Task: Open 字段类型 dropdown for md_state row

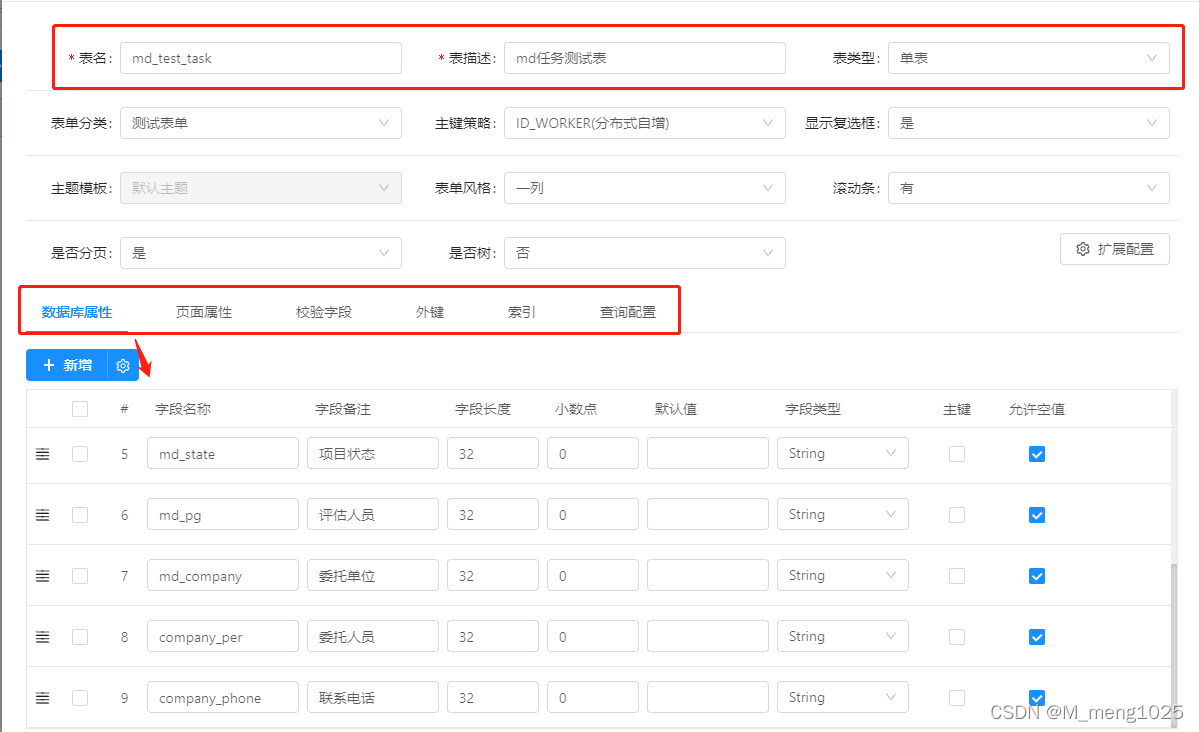Action: tap(843, 454)
